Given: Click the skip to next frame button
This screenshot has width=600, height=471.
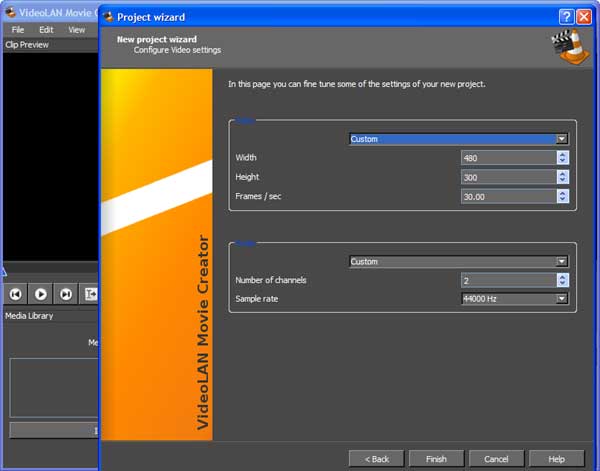Looking at the screenshot, I should (66, 294).
